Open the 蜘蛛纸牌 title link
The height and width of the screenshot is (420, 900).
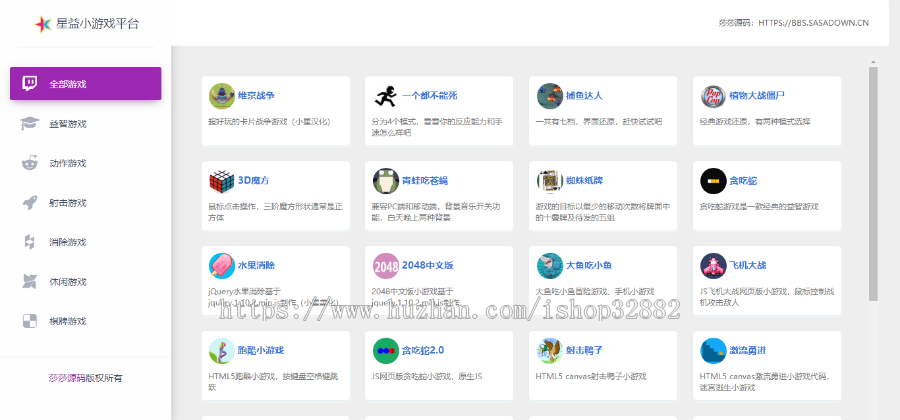tap(584, 180)
